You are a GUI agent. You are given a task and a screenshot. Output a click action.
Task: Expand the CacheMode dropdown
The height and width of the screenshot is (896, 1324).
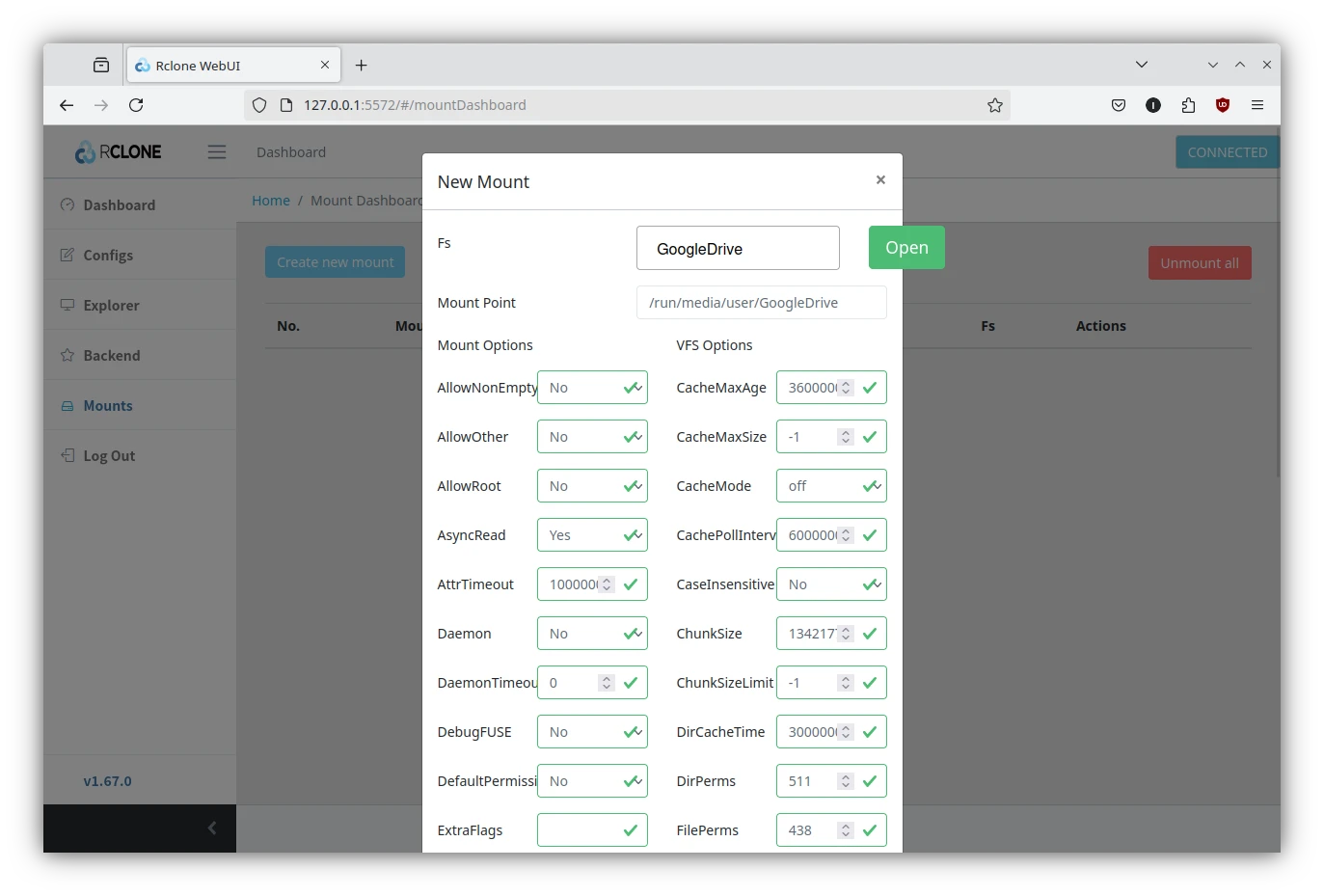pyautogui.click(x=830, y=486)
